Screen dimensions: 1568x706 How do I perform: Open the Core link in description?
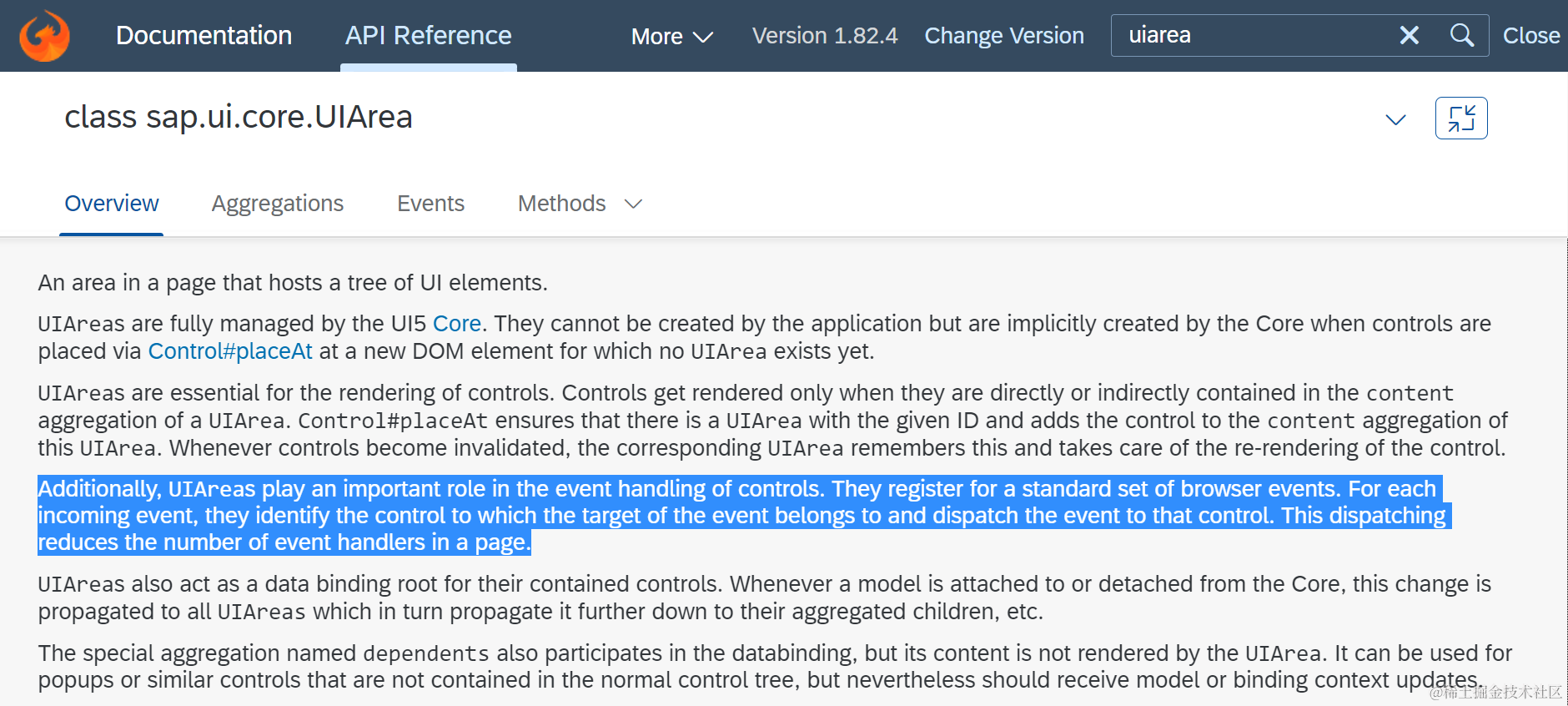pos(457,324)
